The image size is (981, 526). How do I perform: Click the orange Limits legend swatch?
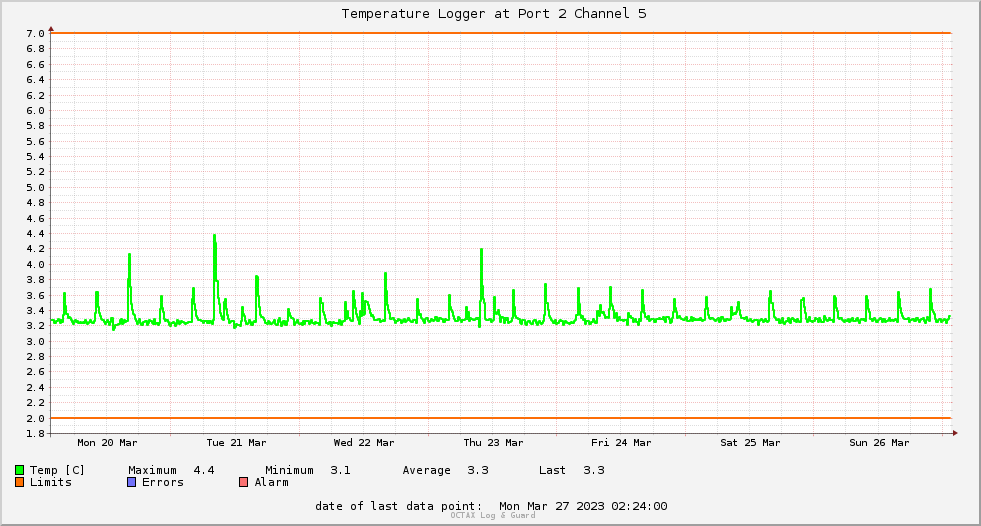click(19, 482)
